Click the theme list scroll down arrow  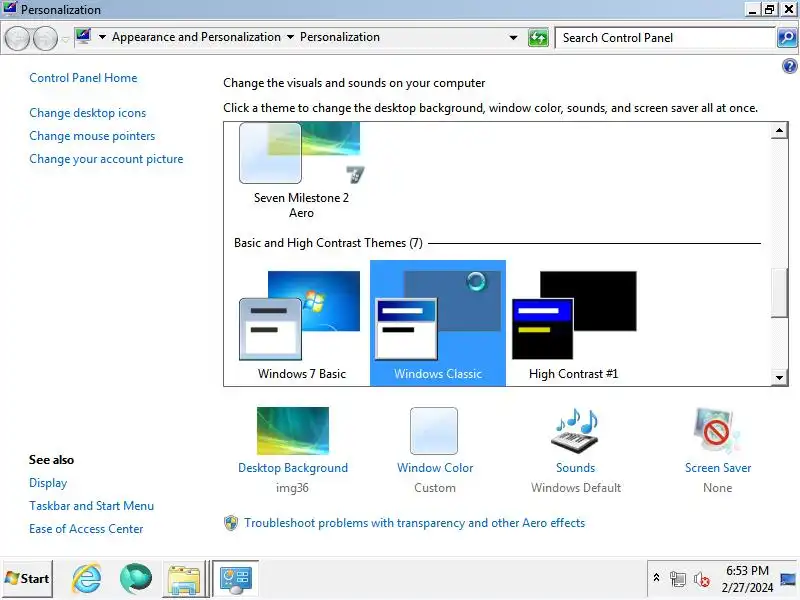[779, 378]
